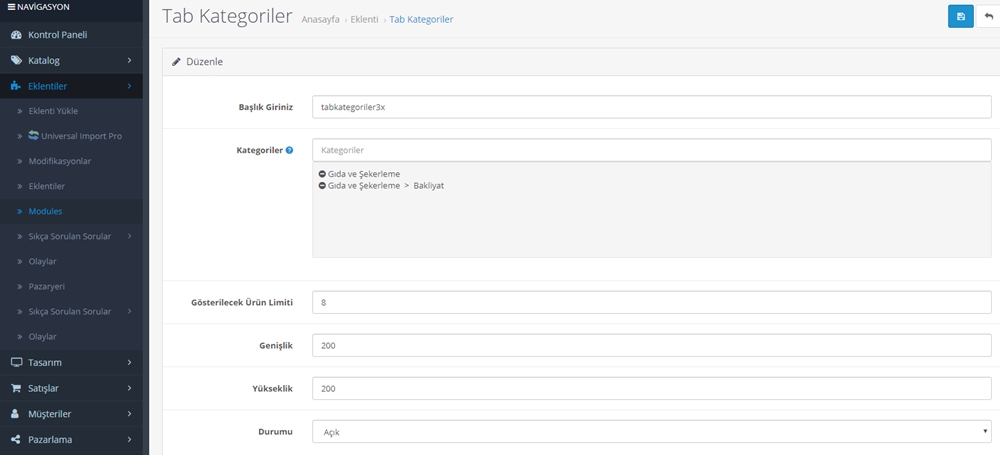Focus the Kategoriler search input

pos(651,150)
